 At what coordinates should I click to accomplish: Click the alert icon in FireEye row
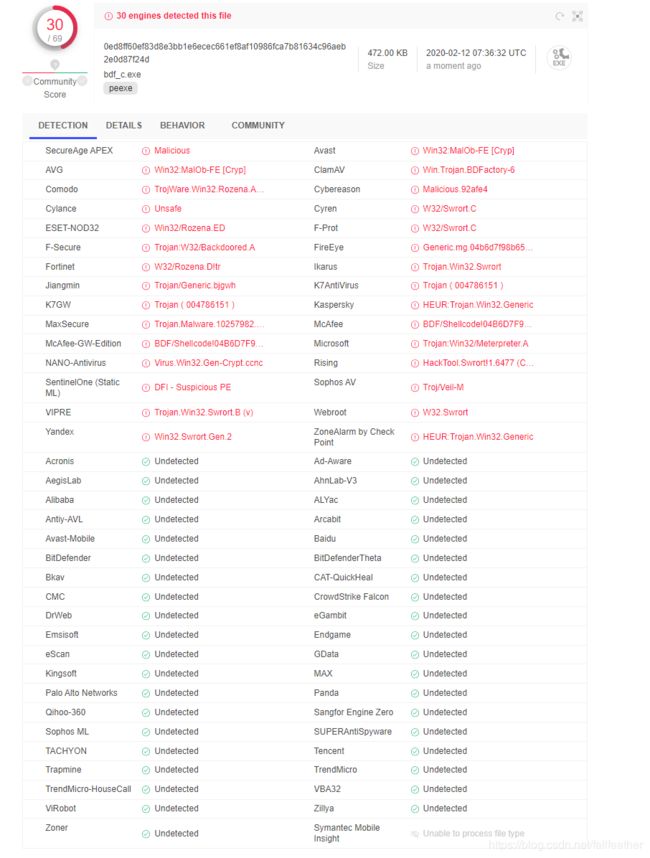[414, 248]
